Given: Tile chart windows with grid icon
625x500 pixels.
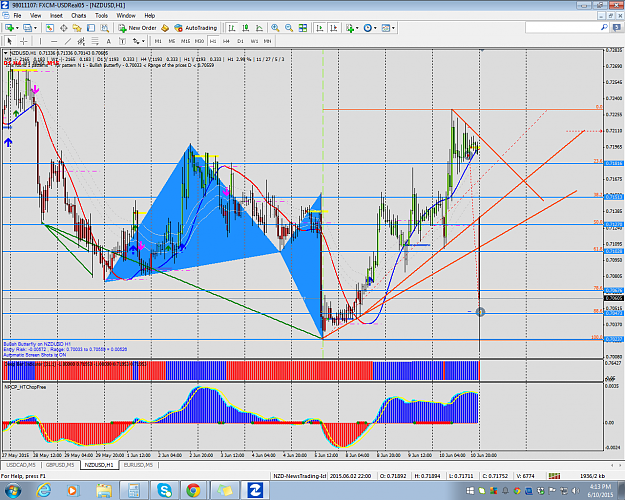Looking at the screenshot, I should click(303, 28).
